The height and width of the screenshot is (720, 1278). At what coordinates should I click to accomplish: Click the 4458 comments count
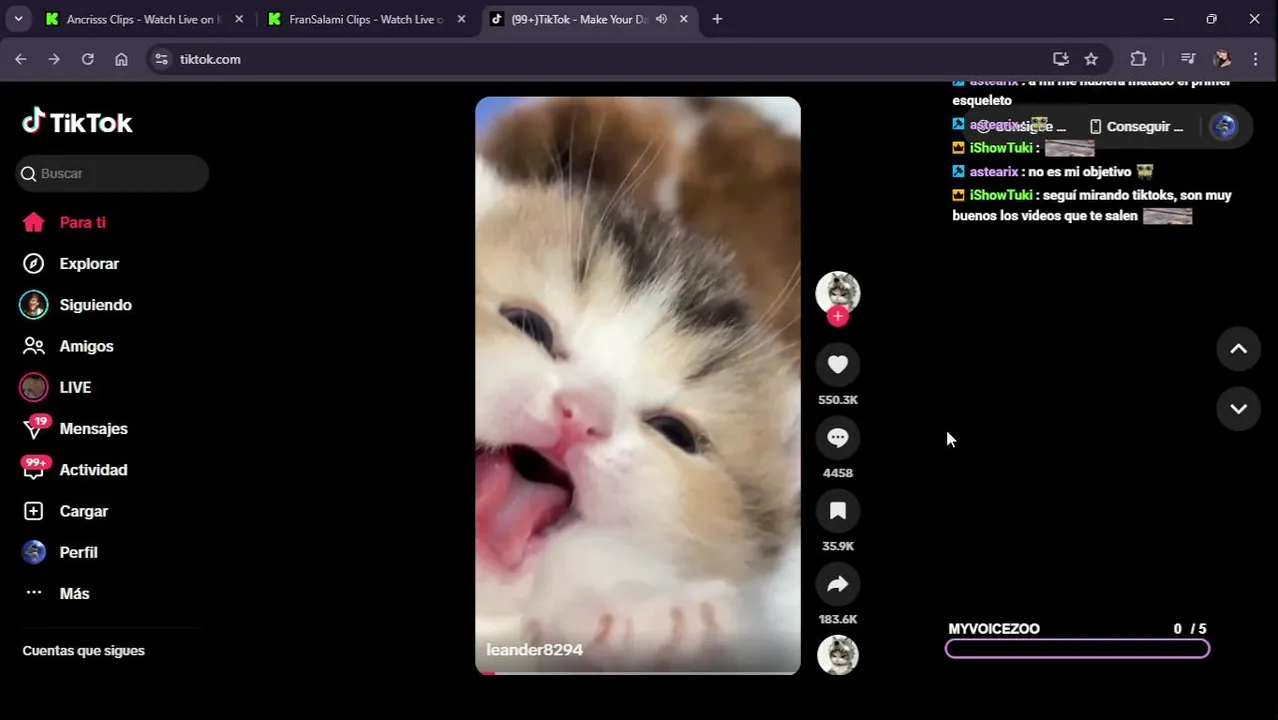pyautogui.click(x=838, y=473)
